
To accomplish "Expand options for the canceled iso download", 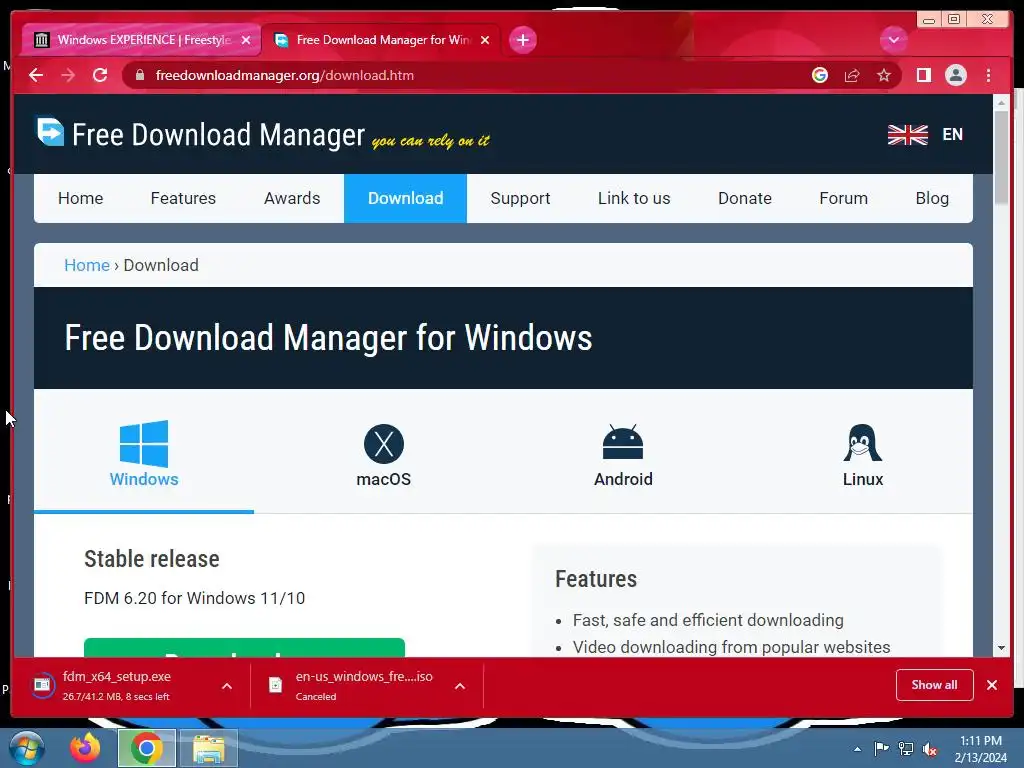I will [x=460, y=686].
